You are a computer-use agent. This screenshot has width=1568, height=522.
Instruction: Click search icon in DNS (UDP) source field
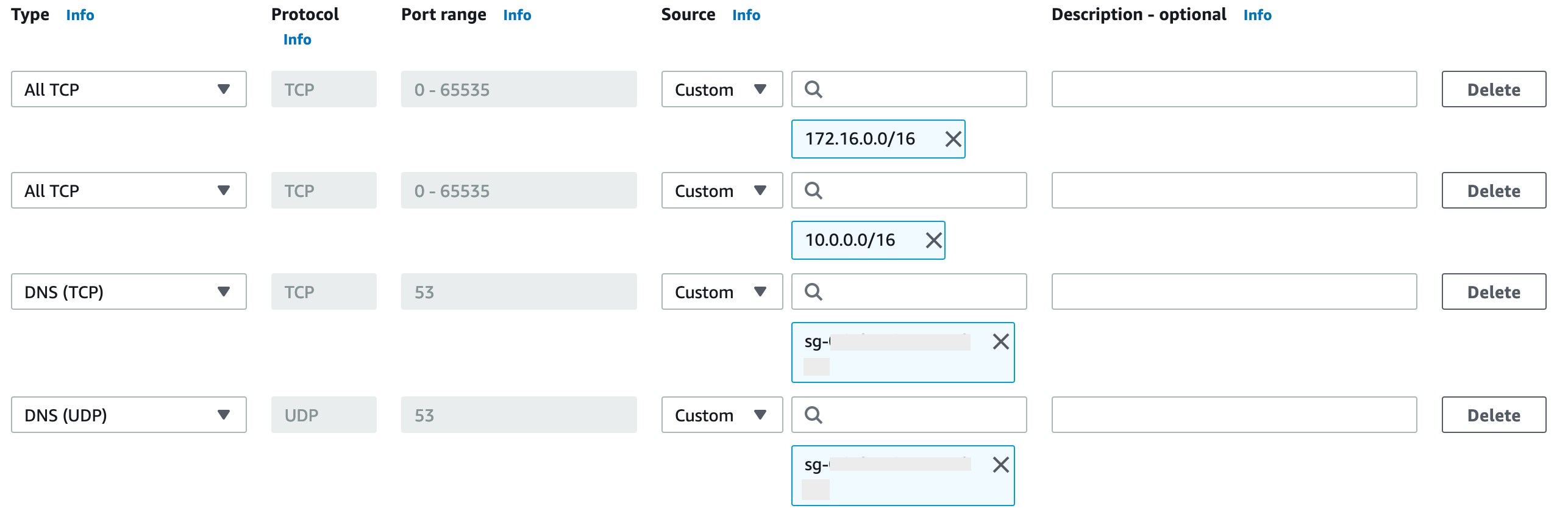point(813,415)
